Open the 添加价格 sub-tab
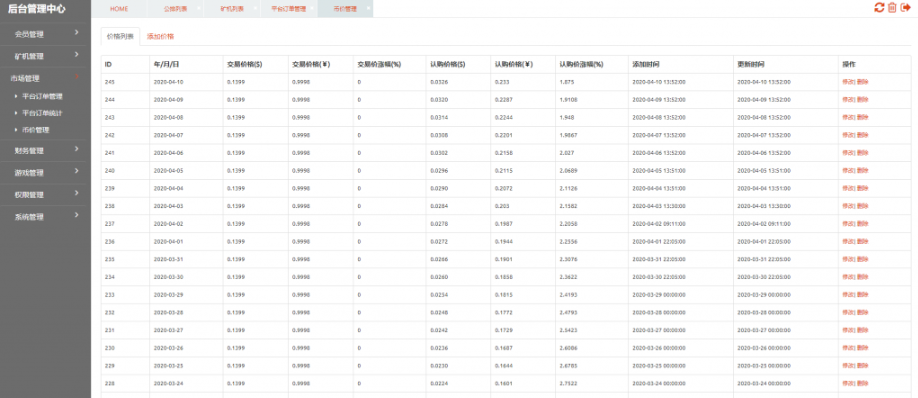The image size is (918, 398). coord(160,36)
